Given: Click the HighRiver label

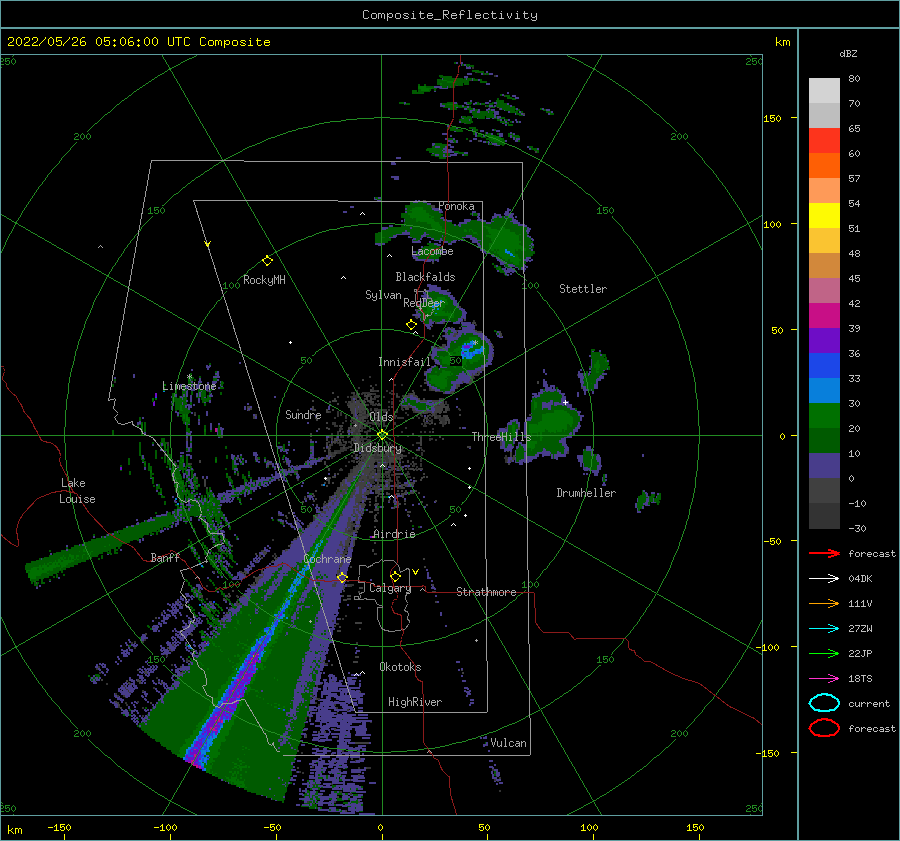Looking at the screenshot, I should [415, 702].
